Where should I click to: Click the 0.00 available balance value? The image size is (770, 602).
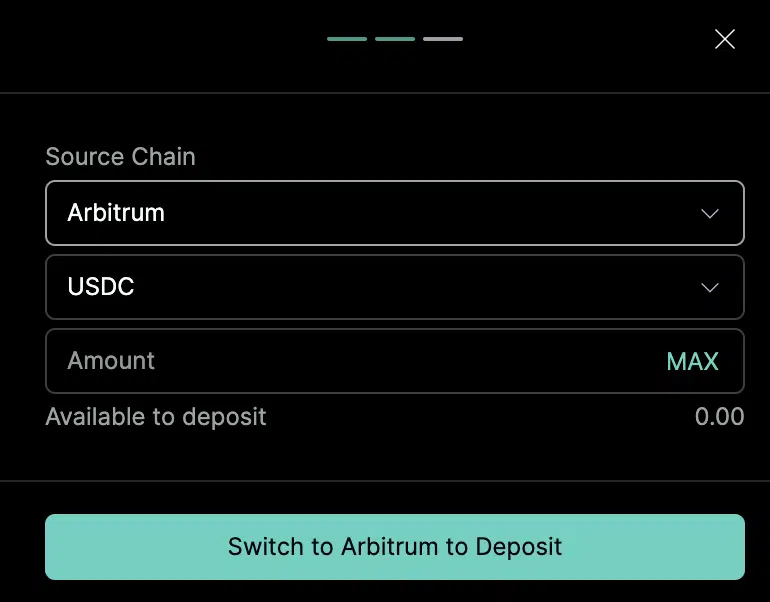pyautogui.click(x=719, y=416)
